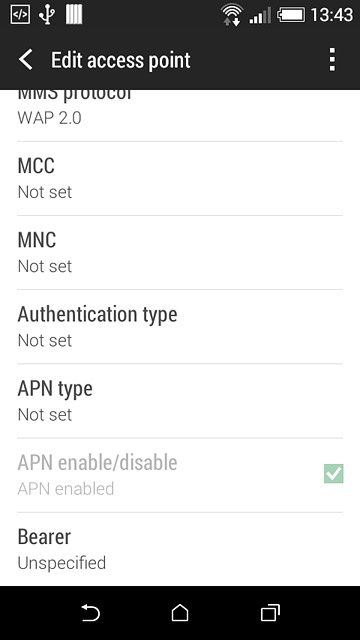The height and width of the screenshot is (640, 360).
Task: Select the Bearer option
Action: (180, 549)
